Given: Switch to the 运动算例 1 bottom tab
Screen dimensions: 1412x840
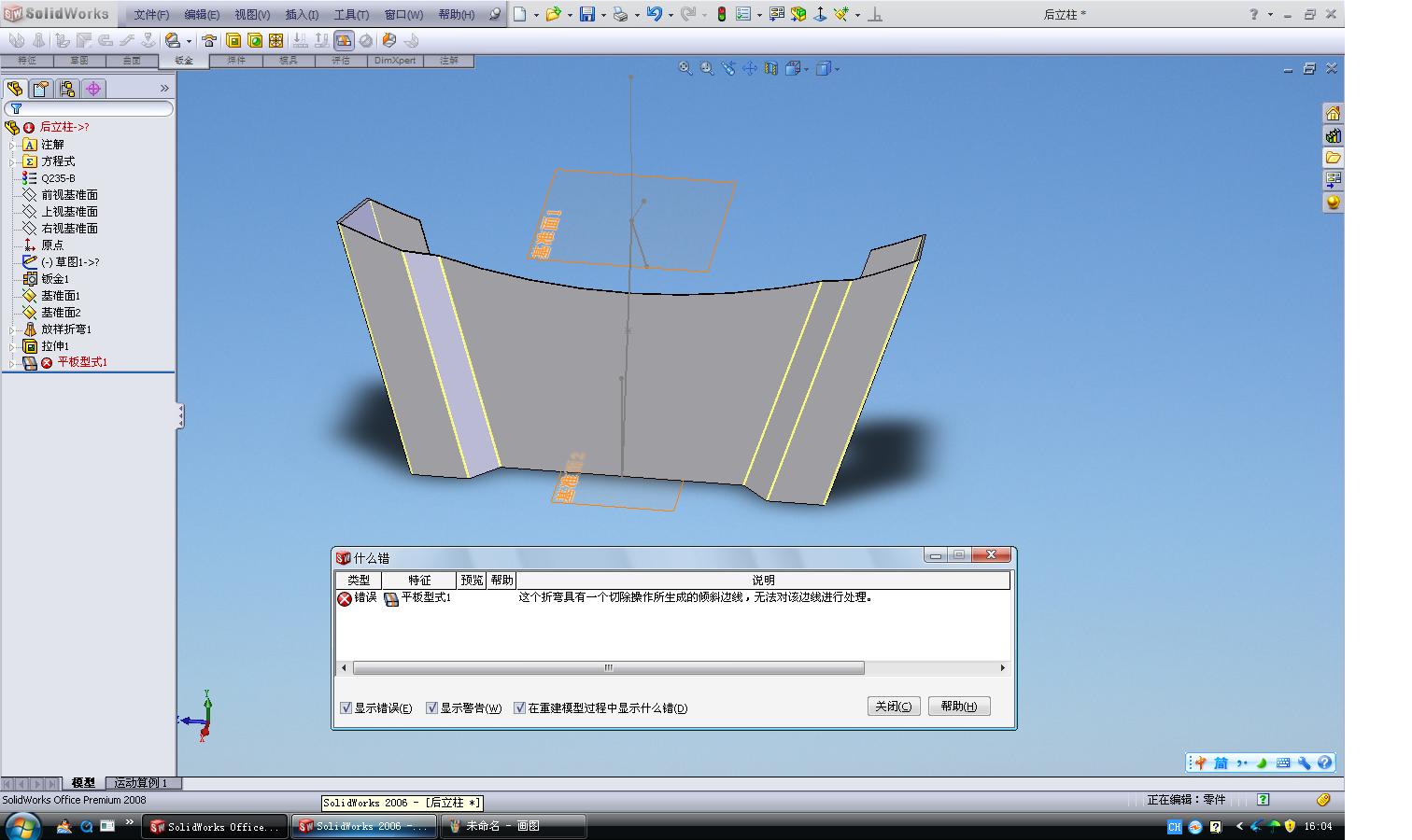Looking at the screenshot, I should coord(141,783).
